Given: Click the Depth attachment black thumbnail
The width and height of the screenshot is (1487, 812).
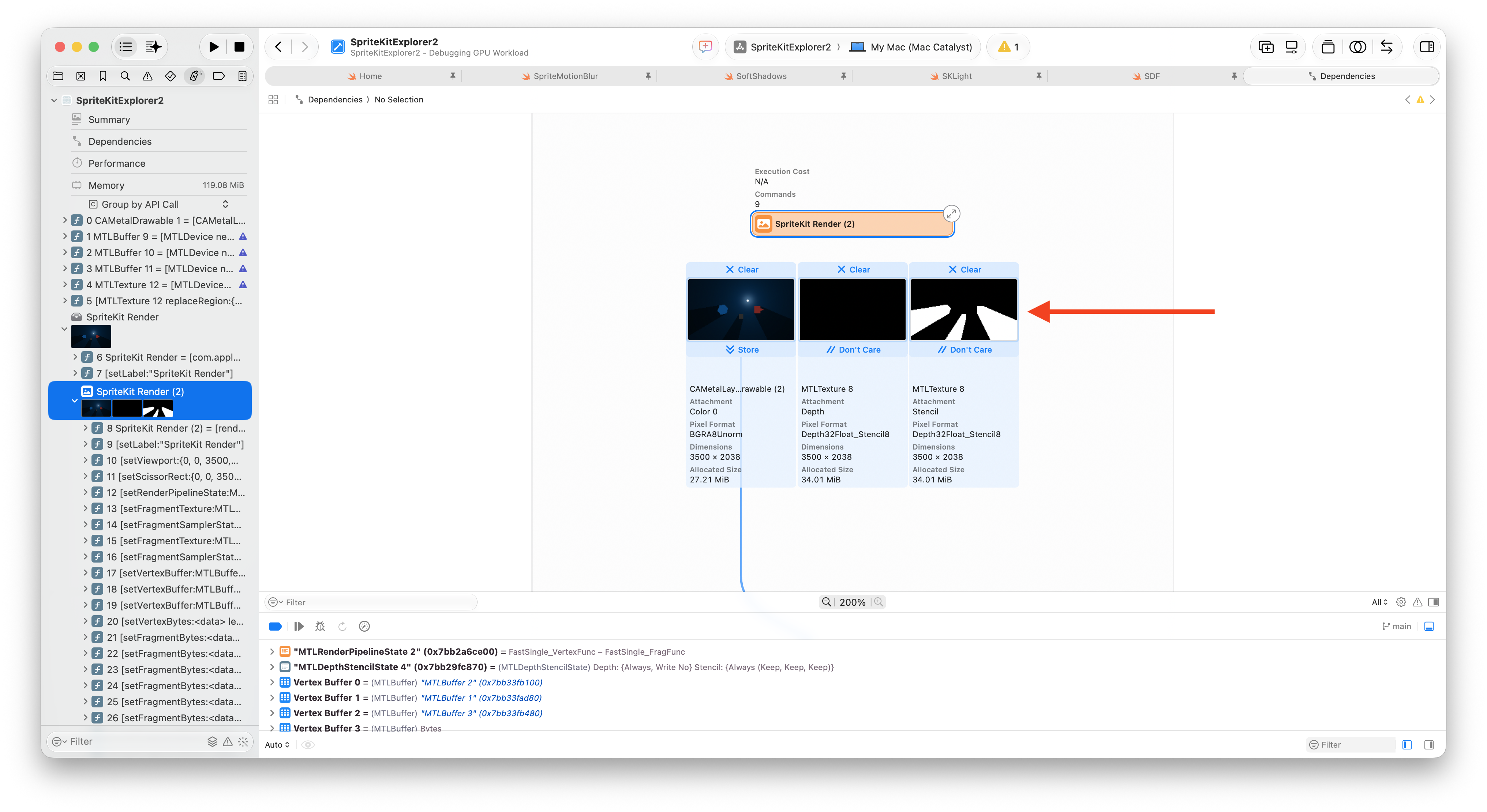Looking at the screenshot, I should point(852,309).
